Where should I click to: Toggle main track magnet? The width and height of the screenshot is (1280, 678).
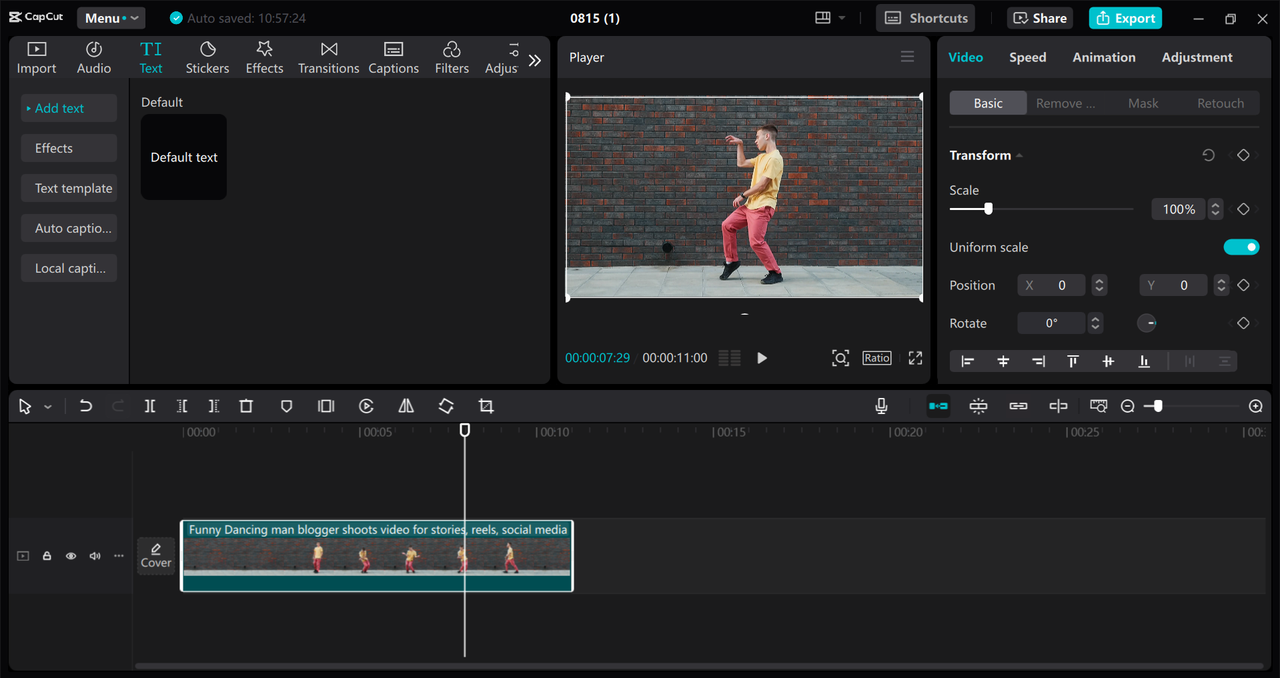938,406
